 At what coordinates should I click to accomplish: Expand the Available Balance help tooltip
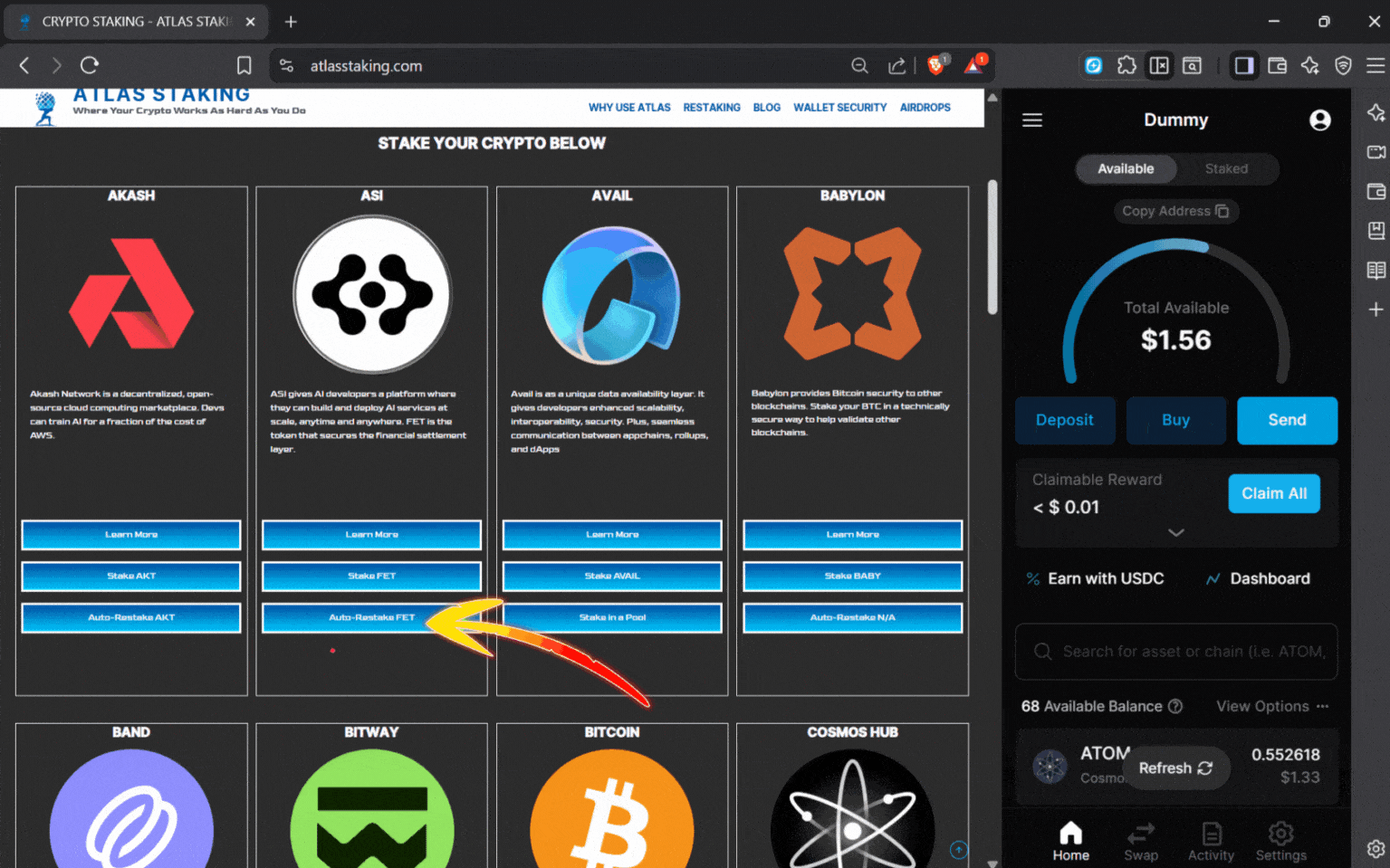pyautogui.click(x=1175, y=707)
